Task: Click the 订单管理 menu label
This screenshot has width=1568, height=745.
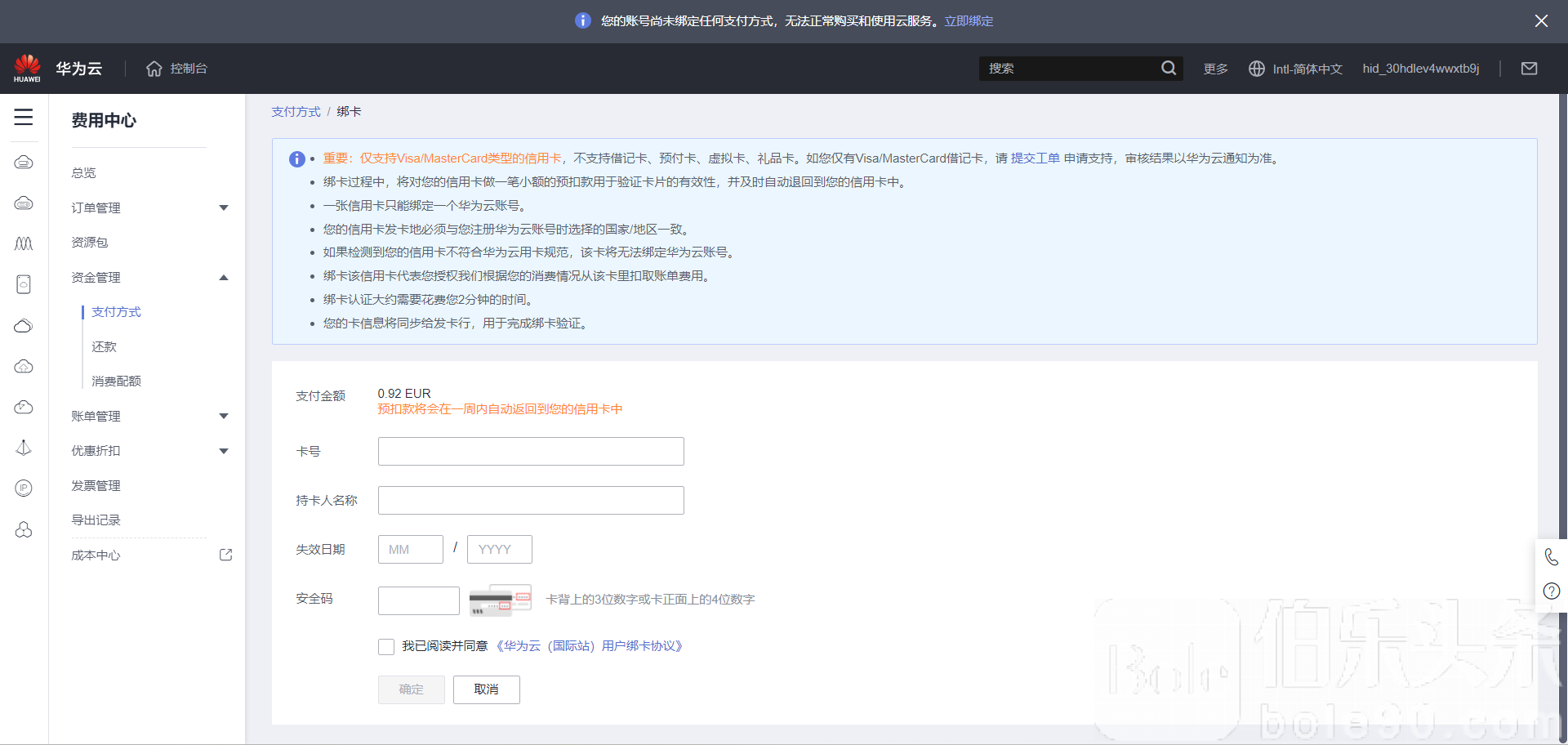Action: point(96,208)
